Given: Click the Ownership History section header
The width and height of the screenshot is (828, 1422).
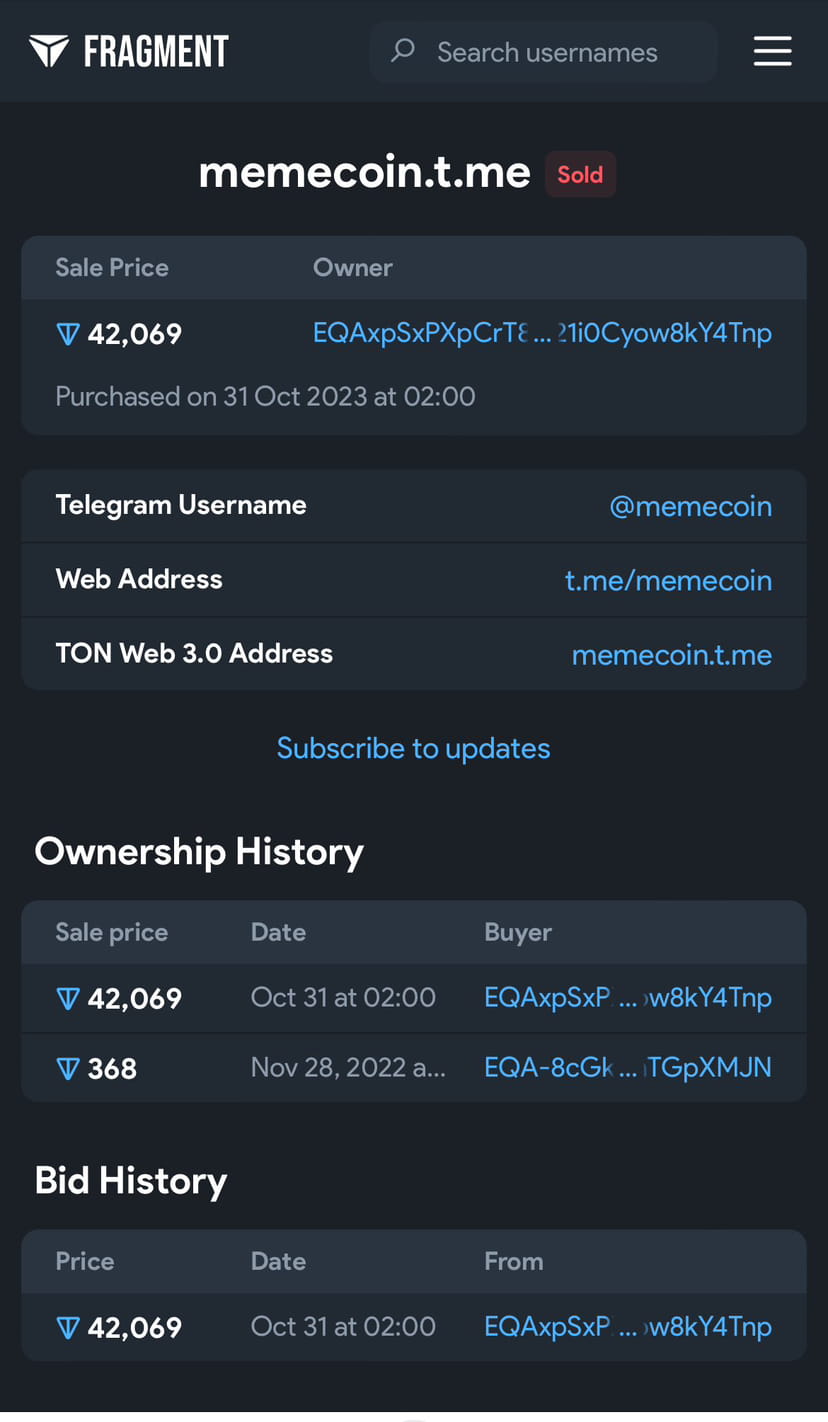Looking at the screenshot, I should (x=199, y=851).
